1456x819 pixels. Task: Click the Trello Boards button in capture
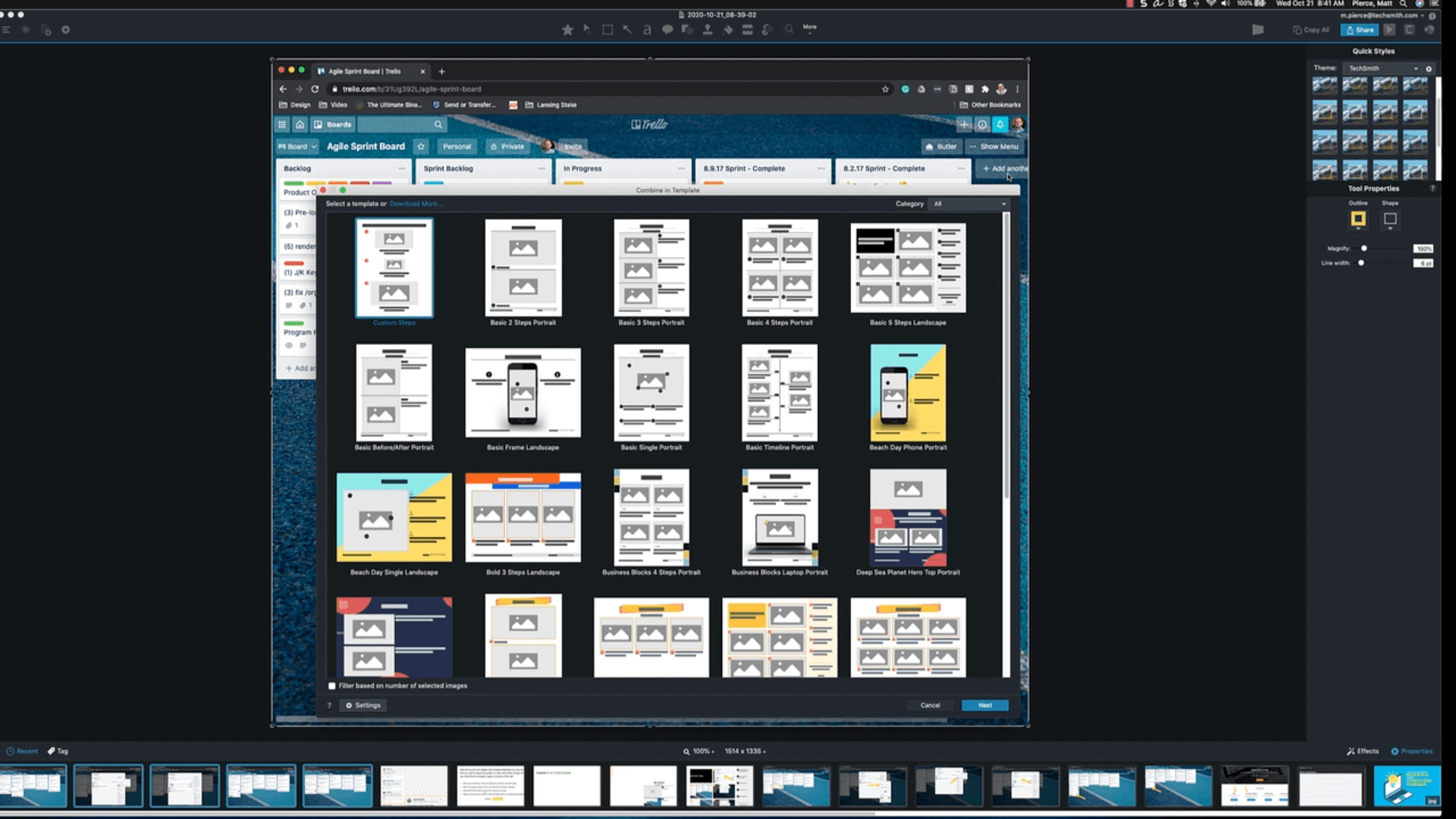[x=333, y=124]
